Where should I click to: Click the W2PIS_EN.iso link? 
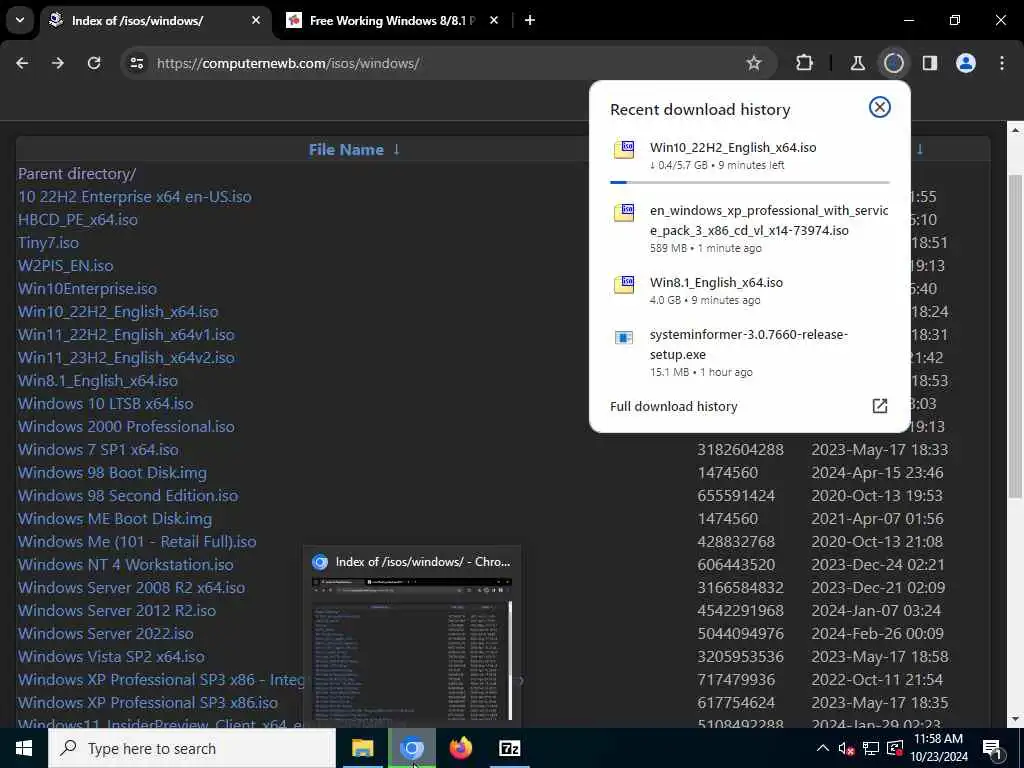click(x=65, y=266)
